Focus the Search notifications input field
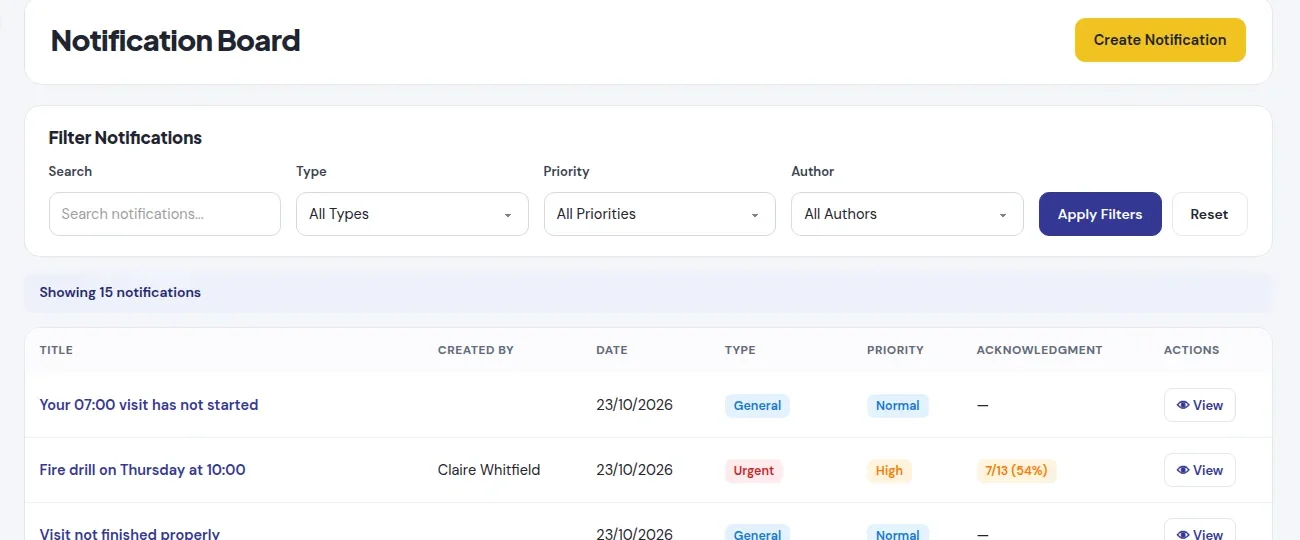1300x540 pixels. pyautogui.click(x=165, y=214)
